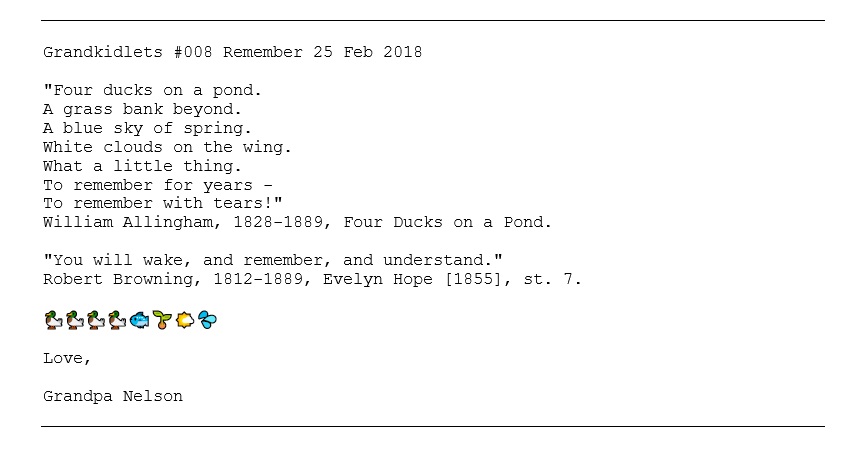853x460 pixels.
Task: Click the blue fish emoji
Action: 140,320
